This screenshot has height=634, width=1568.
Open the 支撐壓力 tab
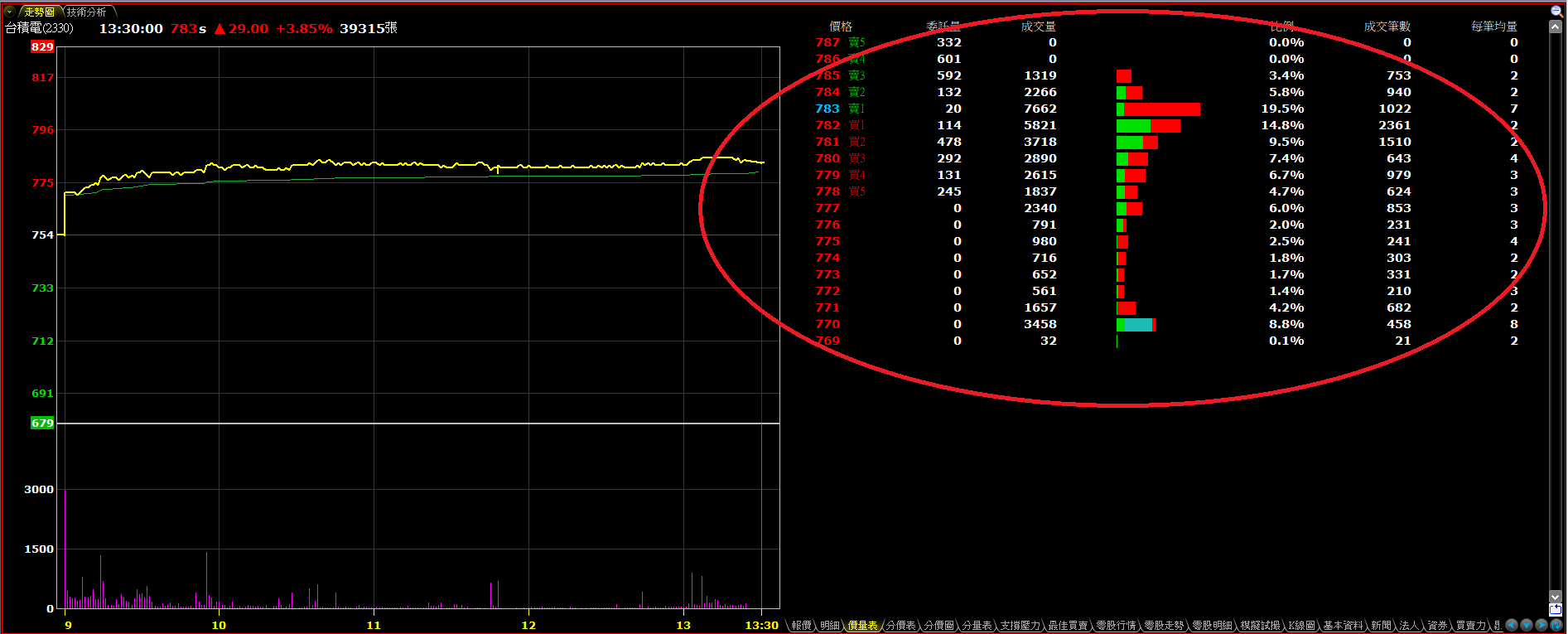pyautogui.click(x=1020, y=626)
